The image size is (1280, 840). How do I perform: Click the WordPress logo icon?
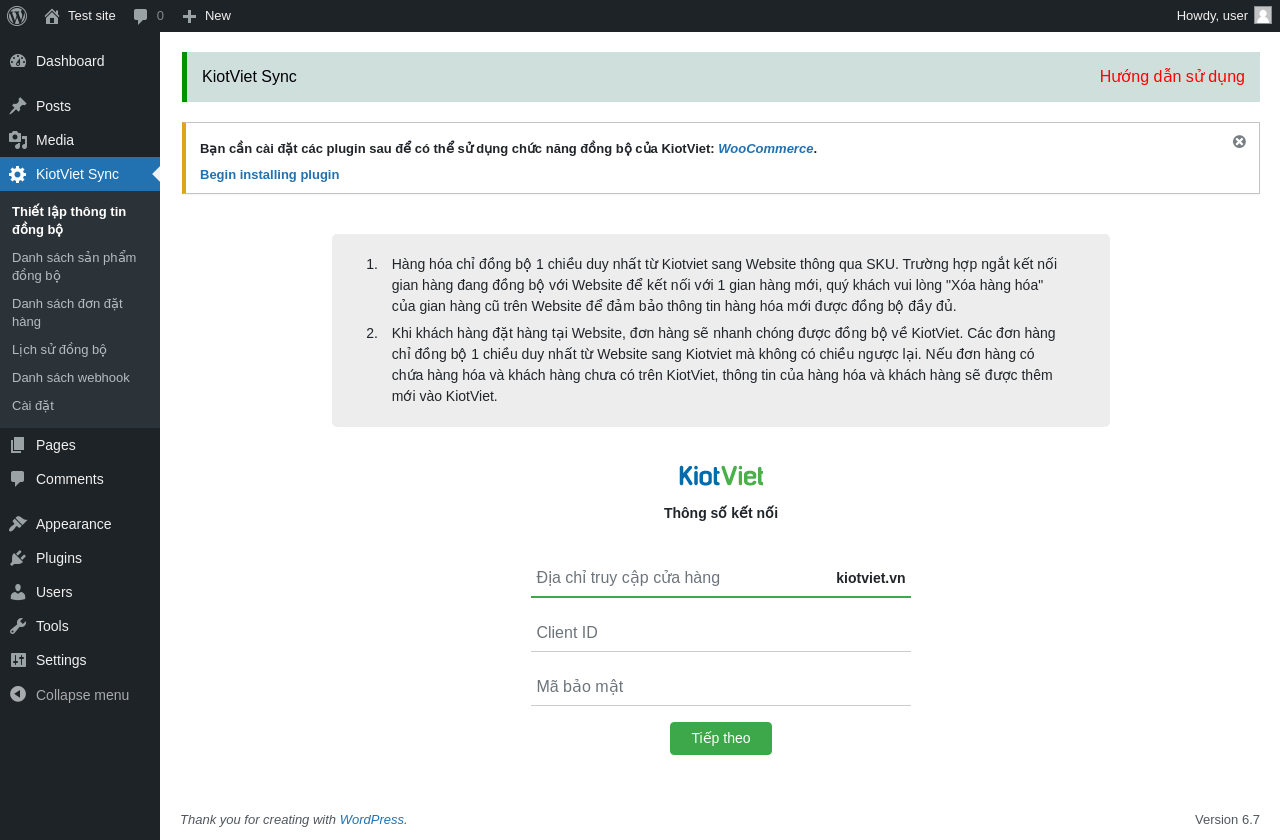(x=17, y=16)
